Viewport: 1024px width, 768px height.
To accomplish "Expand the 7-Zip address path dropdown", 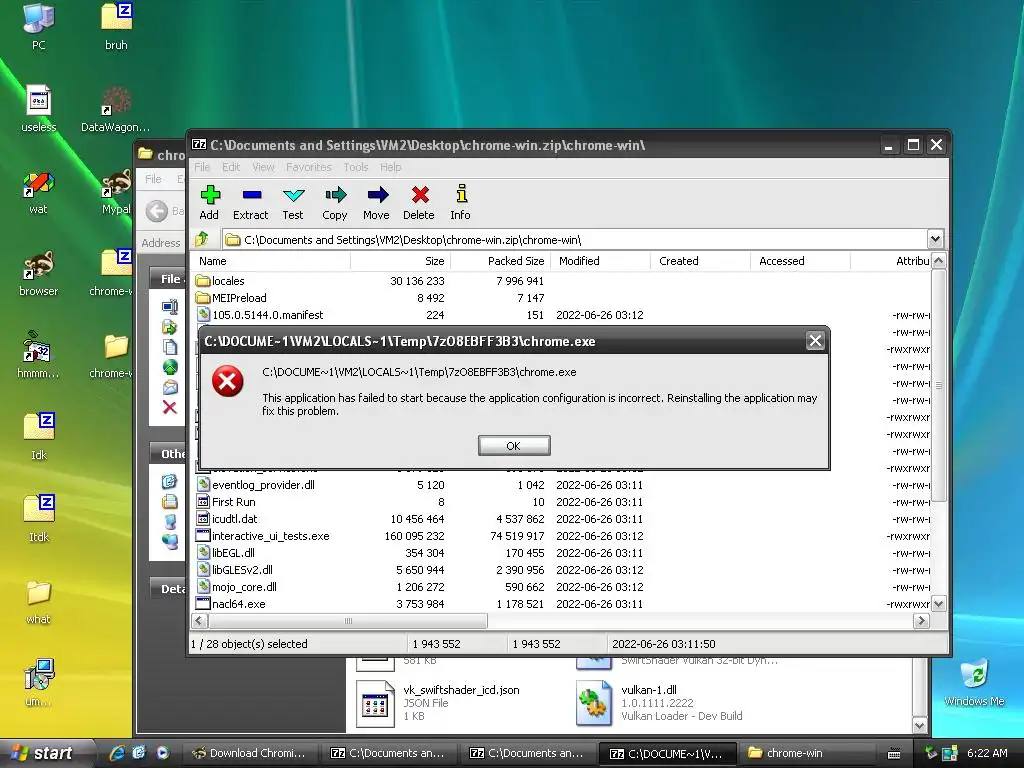I will point(935,239).
